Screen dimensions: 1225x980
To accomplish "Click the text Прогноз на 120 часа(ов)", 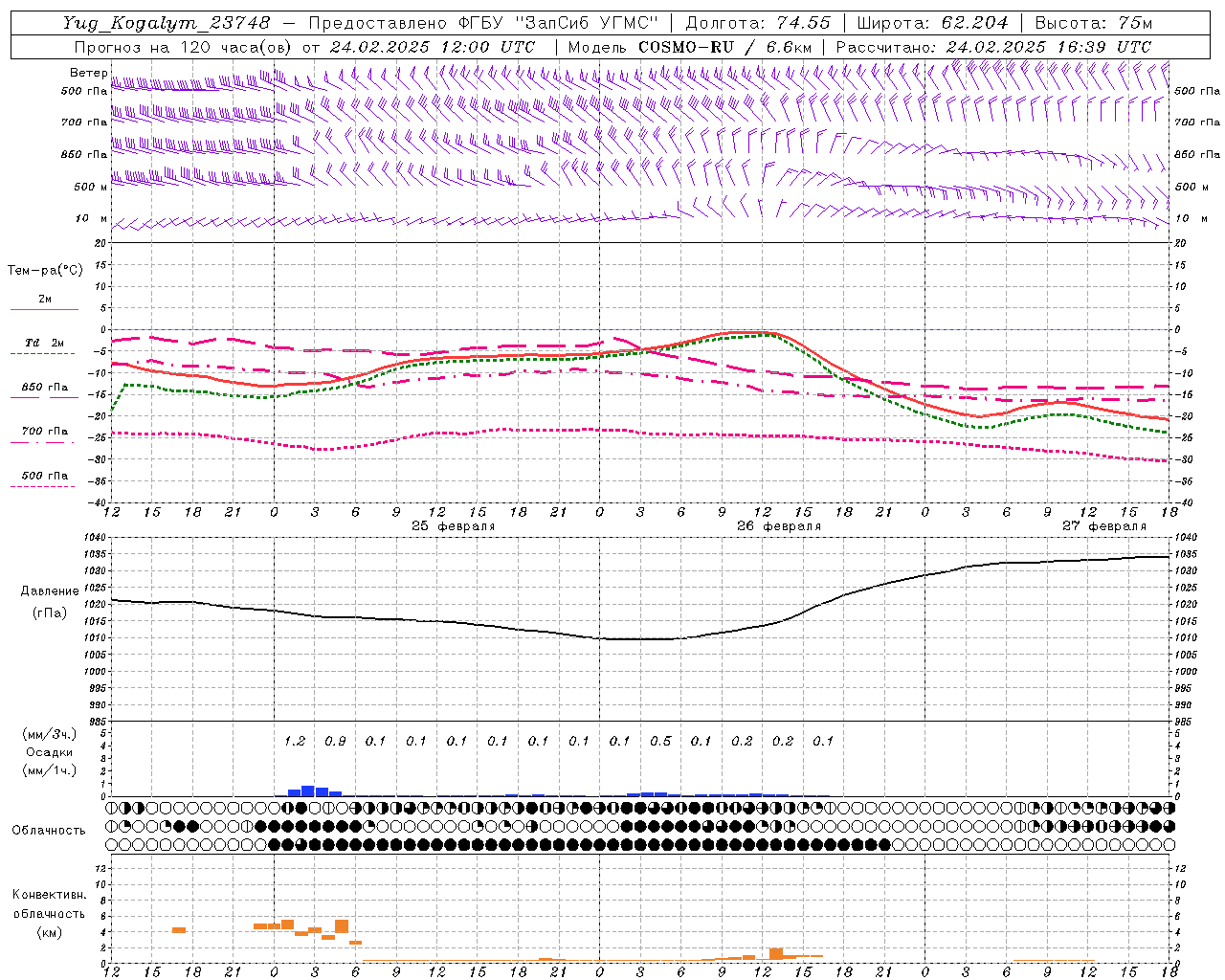I will coord(183,47).
